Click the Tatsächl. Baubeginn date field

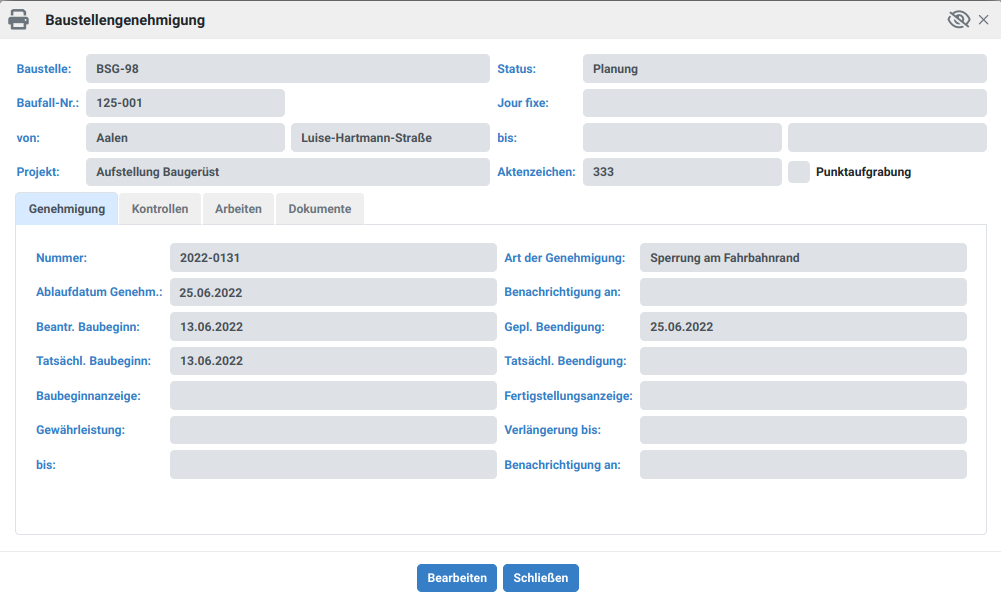click(333, 360)
